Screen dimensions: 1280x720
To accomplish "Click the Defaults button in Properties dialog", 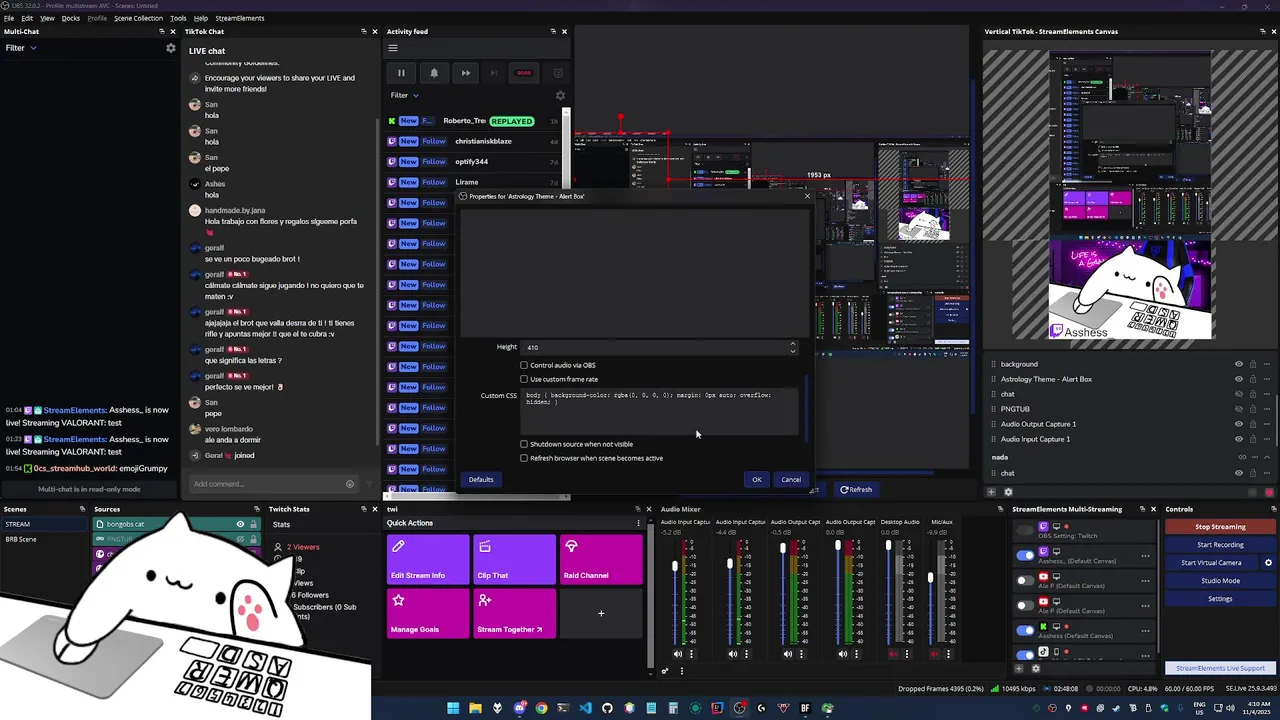I will click(481, 479).
